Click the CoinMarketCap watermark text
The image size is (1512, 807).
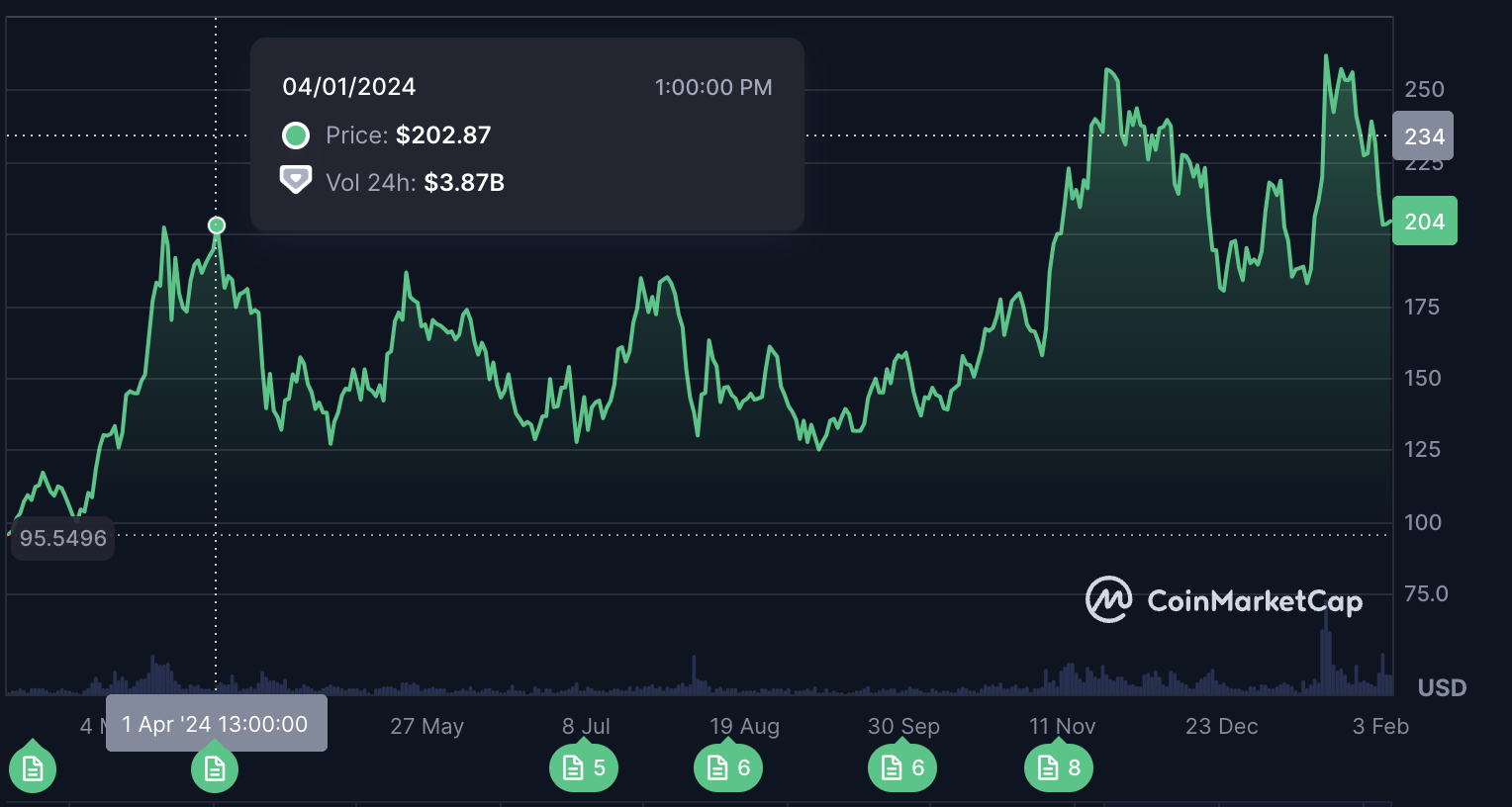(1255, 600)
